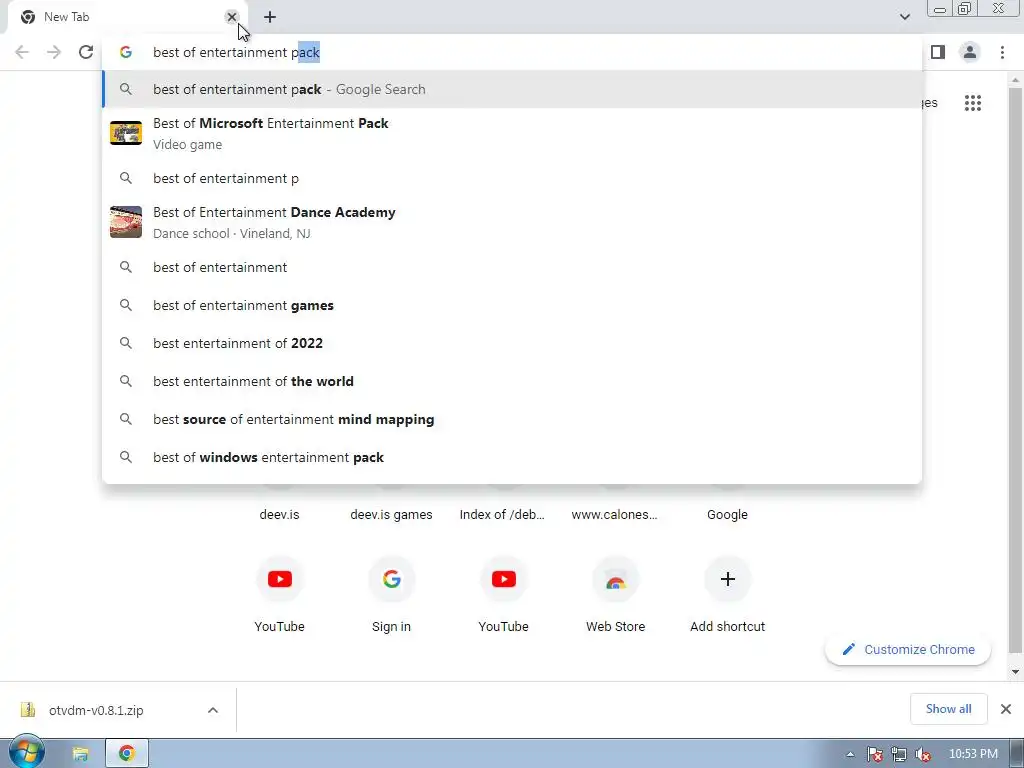The image size is (1024, 768).
Task: Open the downloaded otvdm-v0.8.1.zip file
Action: [x=95, y=710]
